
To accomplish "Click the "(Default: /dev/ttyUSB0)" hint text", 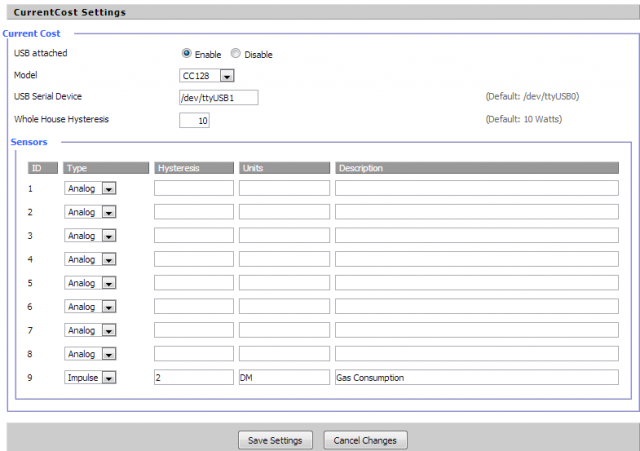I will click(x=532, y=97).
